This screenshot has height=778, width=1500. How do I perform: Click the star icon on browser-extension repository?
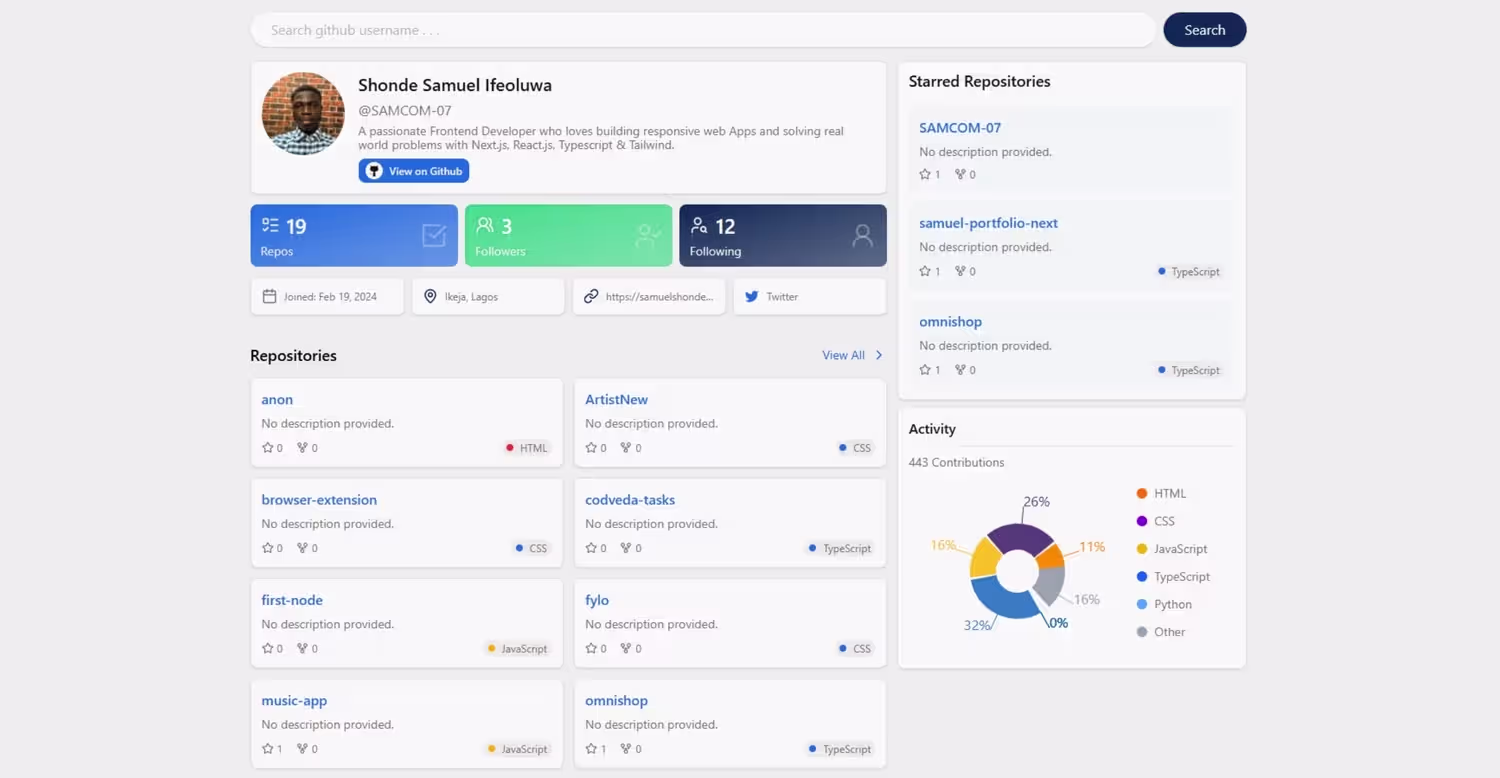267,548
